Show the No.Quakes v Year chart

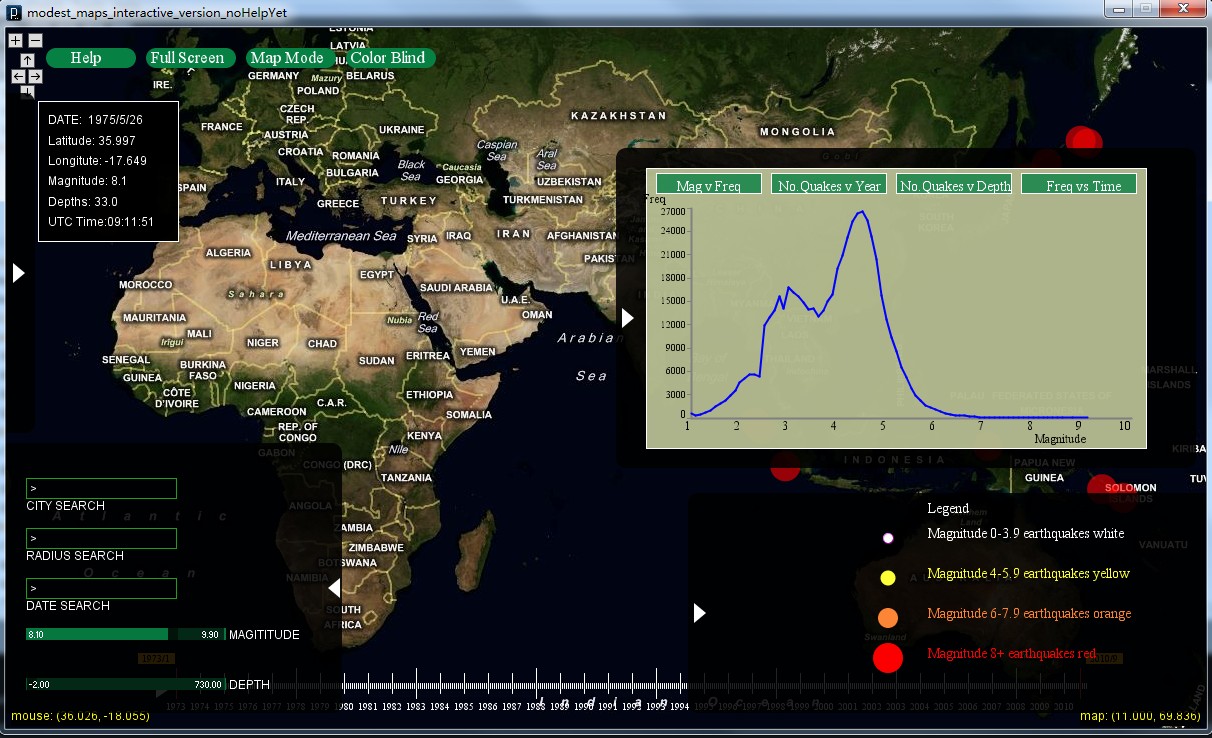tap(829, 185)
